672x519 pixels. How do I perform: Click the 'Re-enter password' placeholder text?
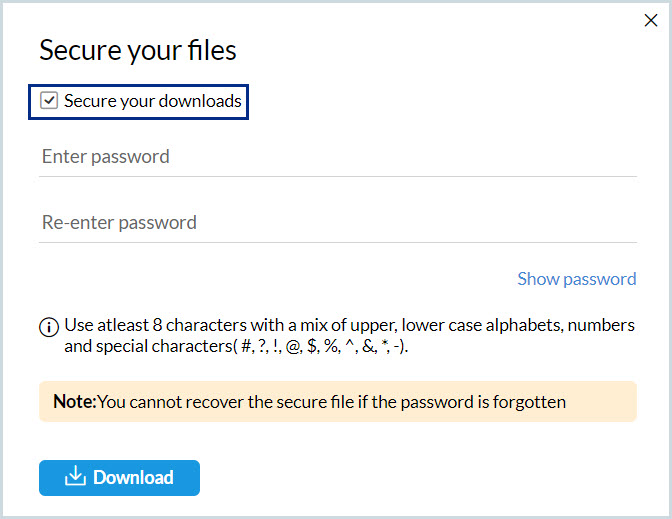[x=119, y=223]
